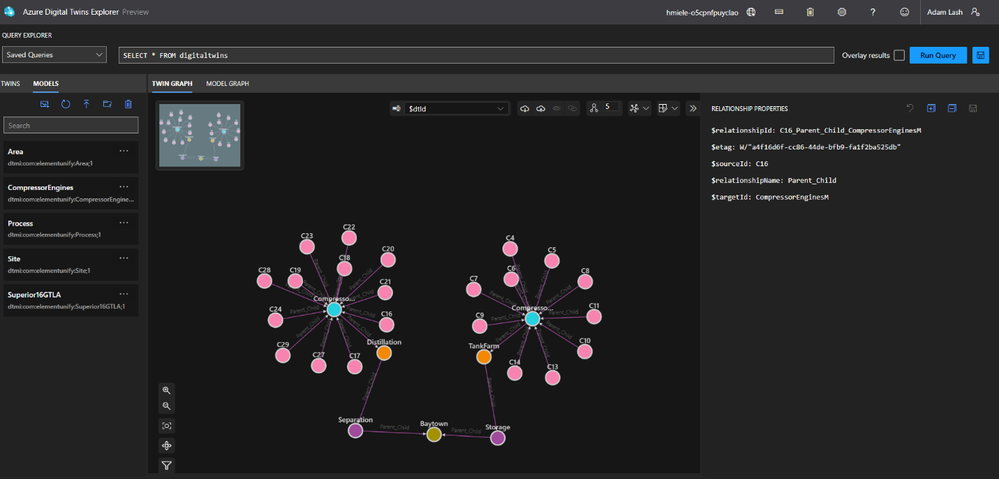
Task: Click the query text input field
Action: 476,55
